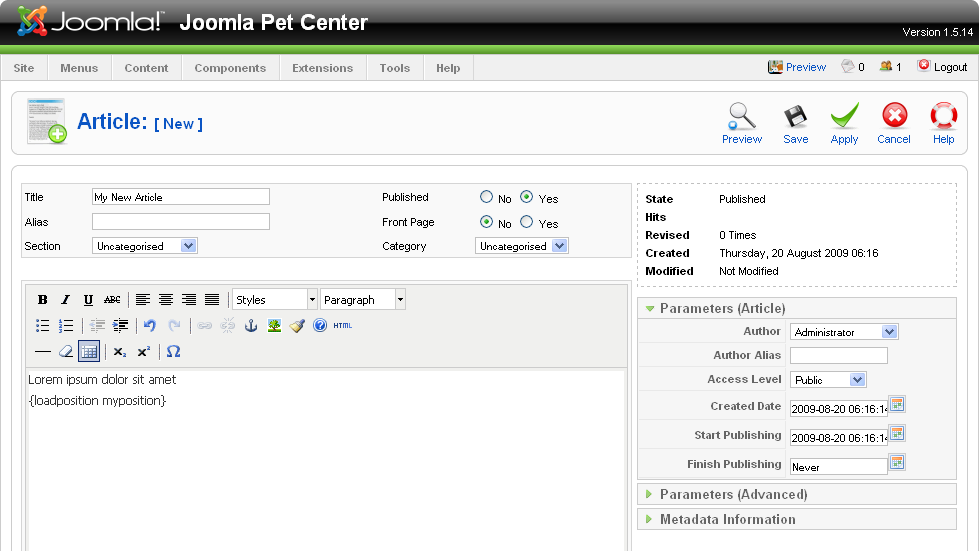This screenshot has width=979, height=551.
Task: Click the Undo arrow icon
Action: (x=150, y=326)
